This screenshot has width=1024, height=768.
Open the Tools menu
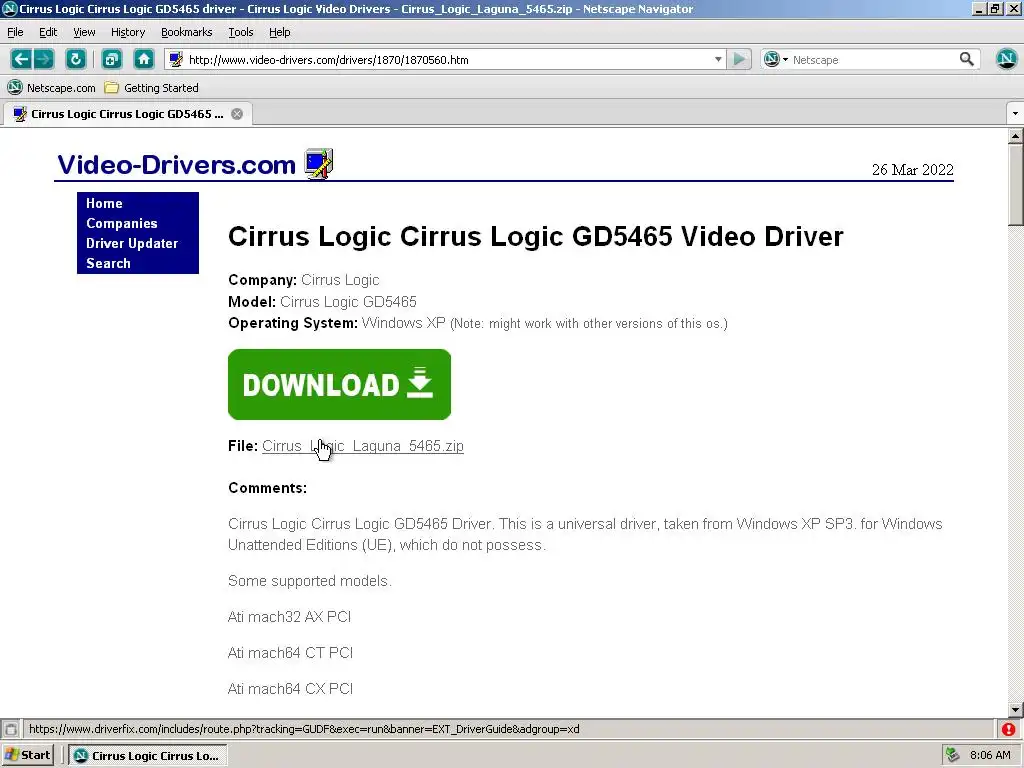pos(240,32)
